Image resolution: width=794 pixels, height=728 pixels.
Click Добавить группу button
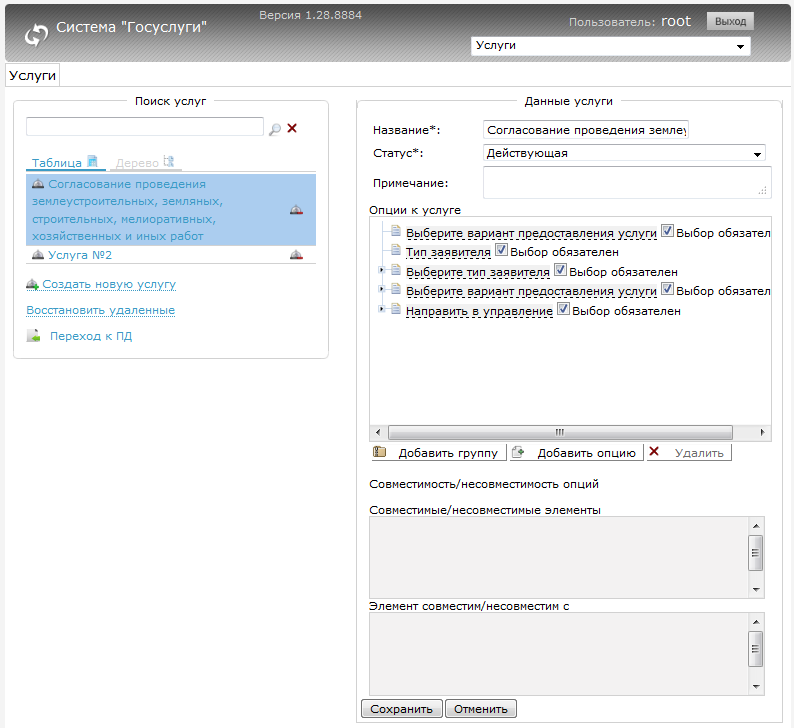pyautogui.click(x=439, y=453)
